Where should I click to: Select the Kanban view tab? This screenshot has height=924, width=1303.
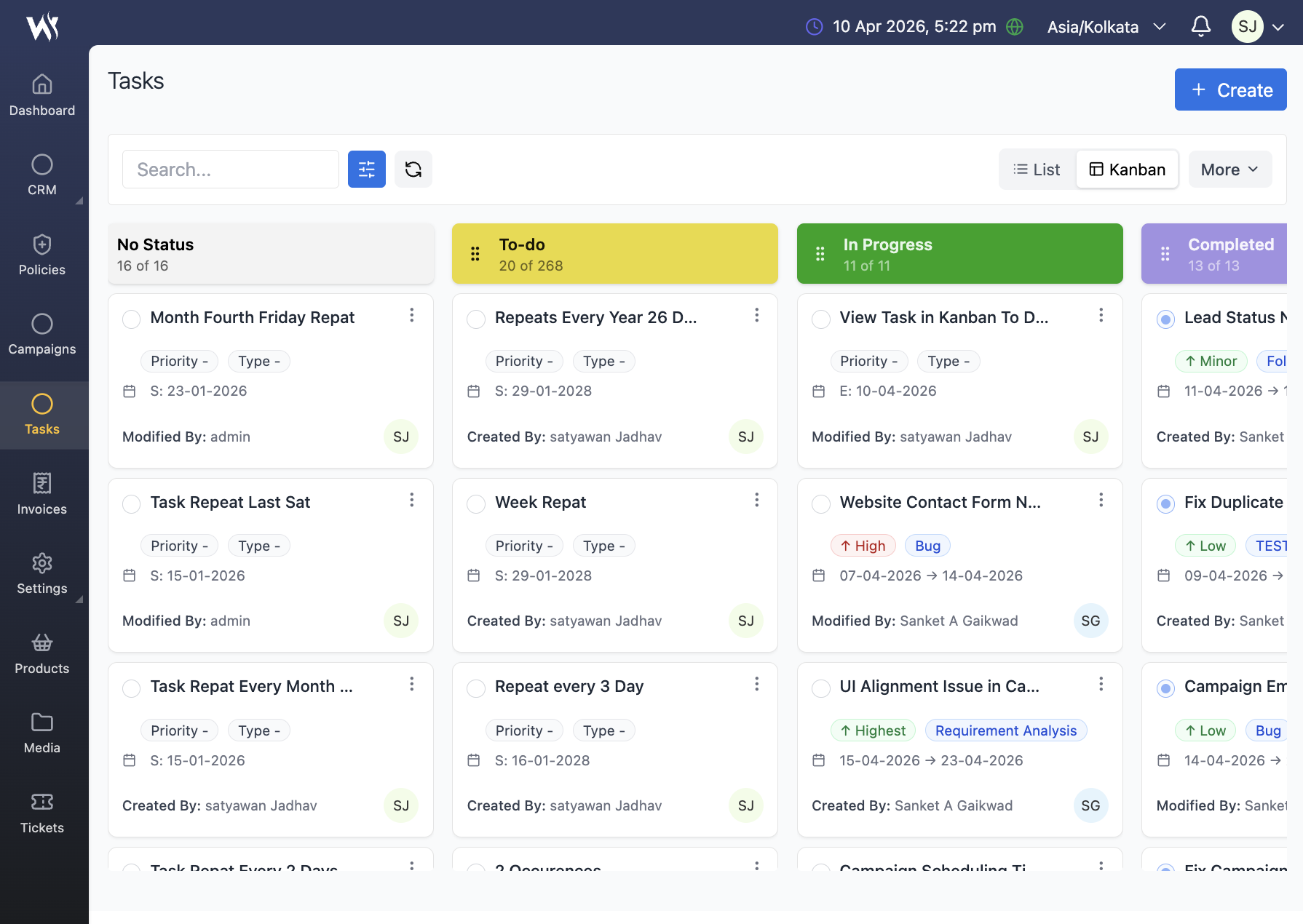pyautogui.click(x=1127, y=170)
